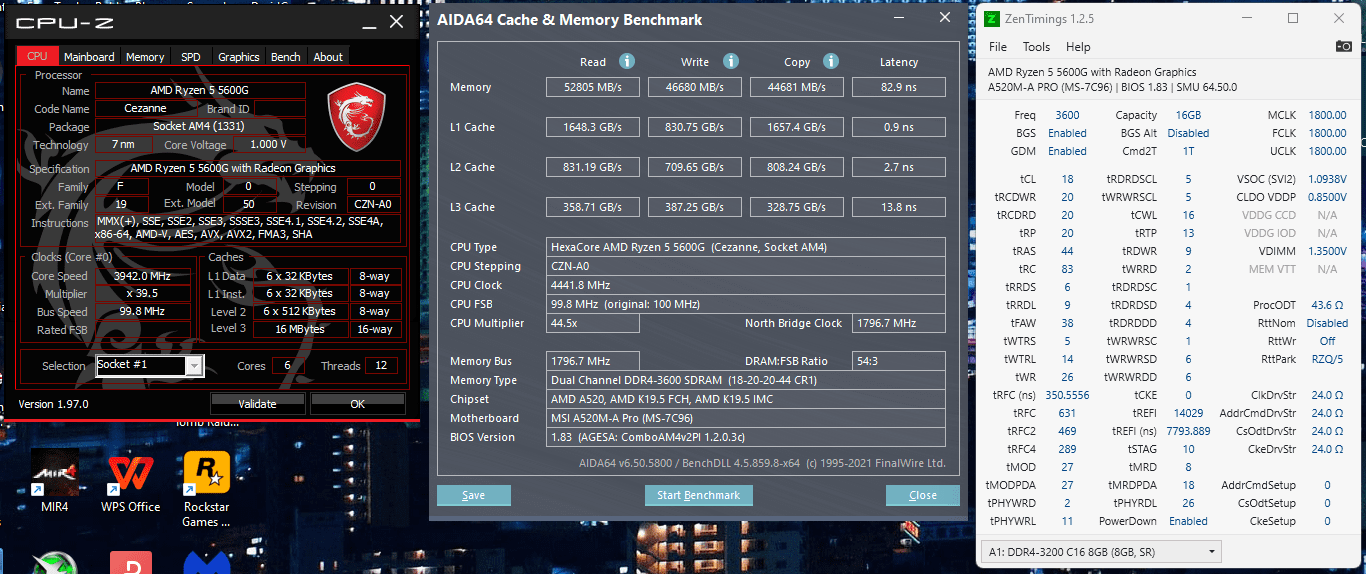Screen dimensions: 1366x574
Task: Switch to the SPD tab in CPU-Z
Action: (x=191, y=57)
